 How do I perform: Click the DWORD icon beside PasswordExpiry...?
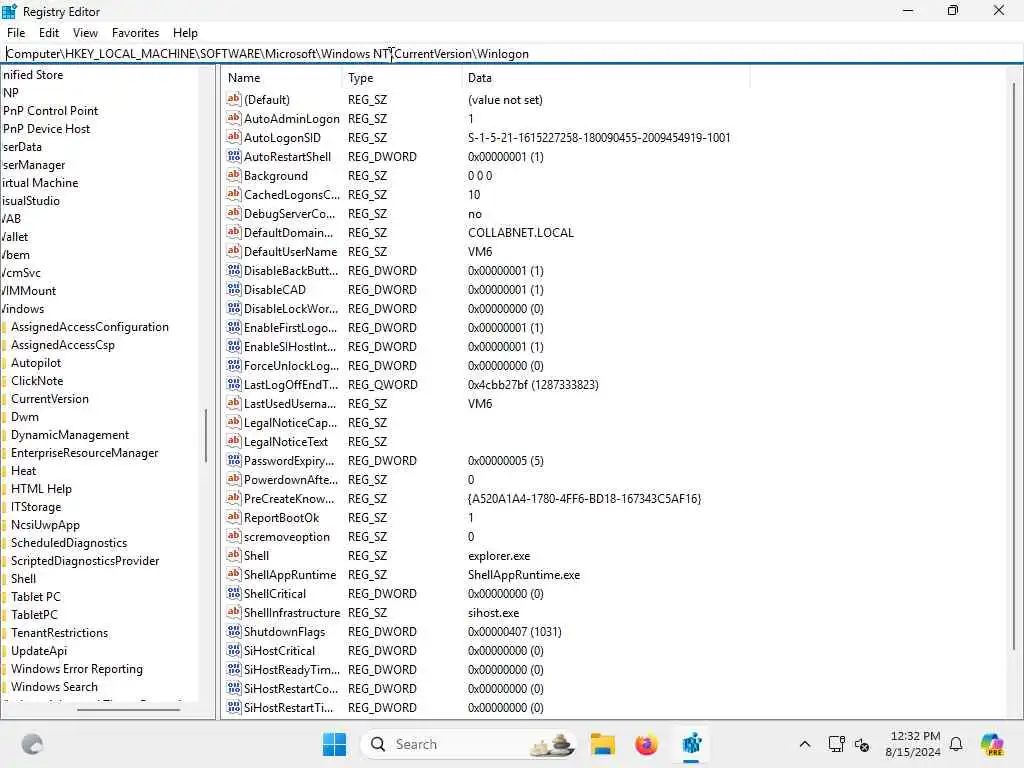coord(234,460)
